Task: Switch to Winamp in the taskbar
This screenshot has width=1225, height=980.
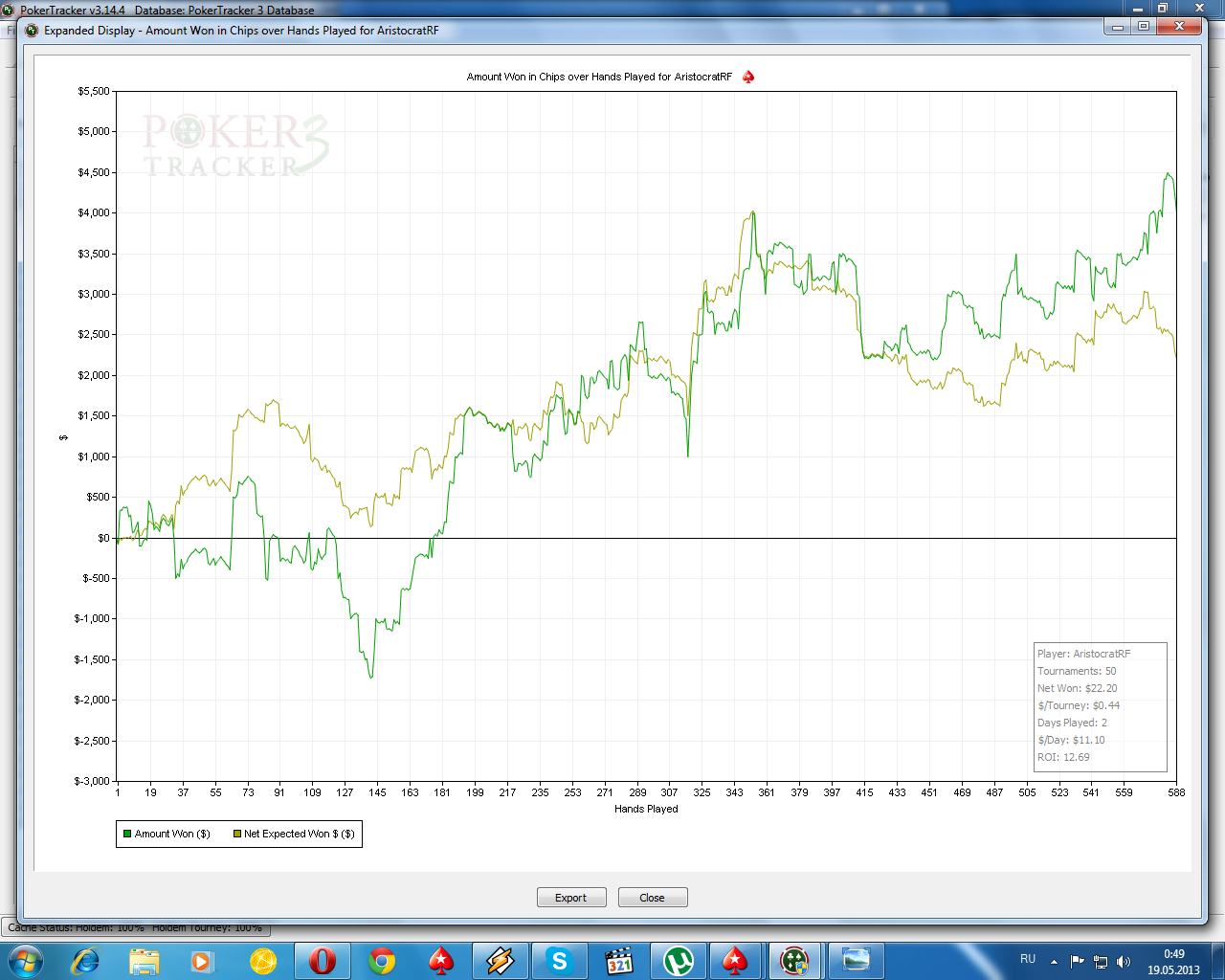Action: pyautogui.click(x=501, y=961)
